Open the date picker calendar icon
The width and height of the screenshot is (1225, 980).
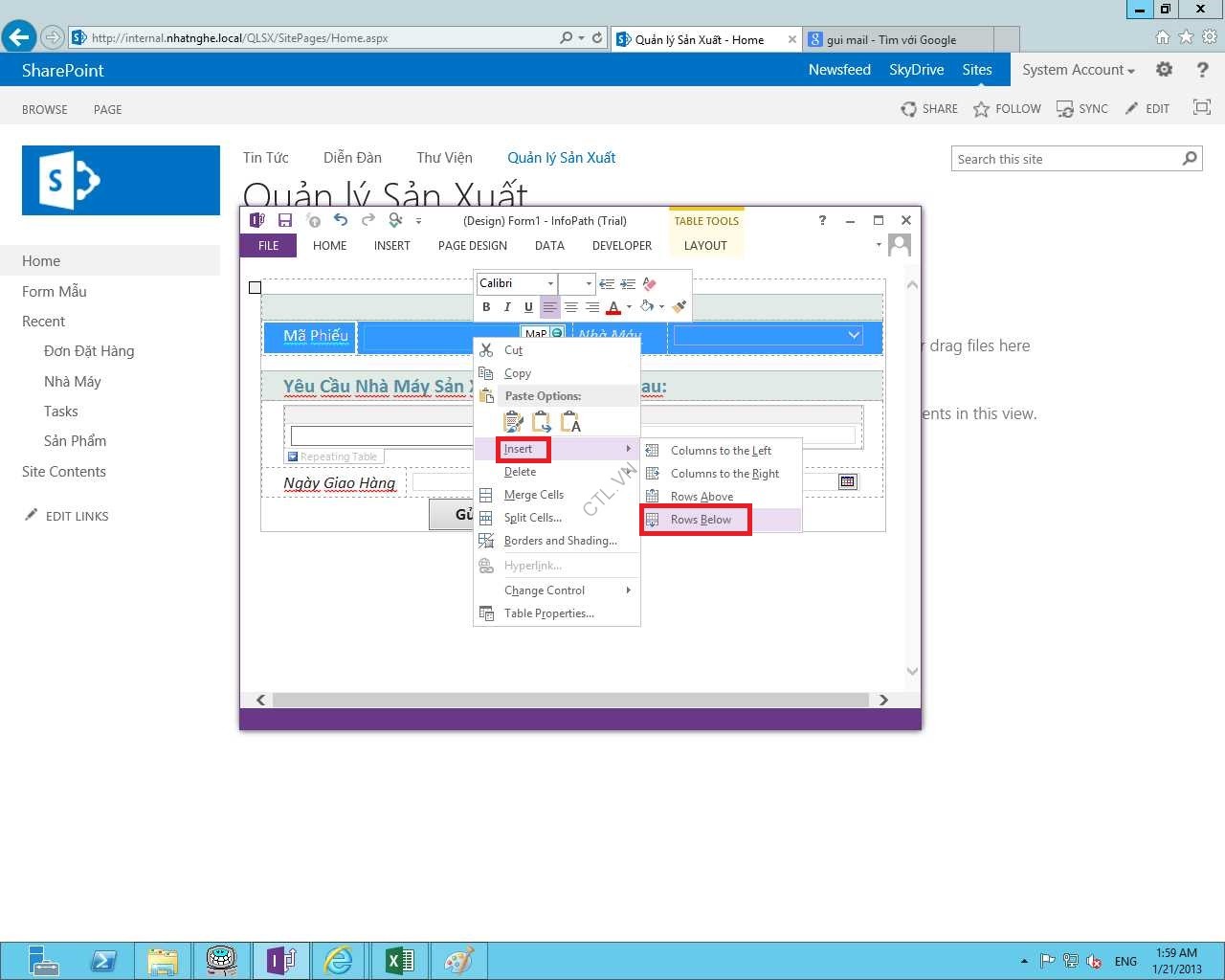point(847,481)
